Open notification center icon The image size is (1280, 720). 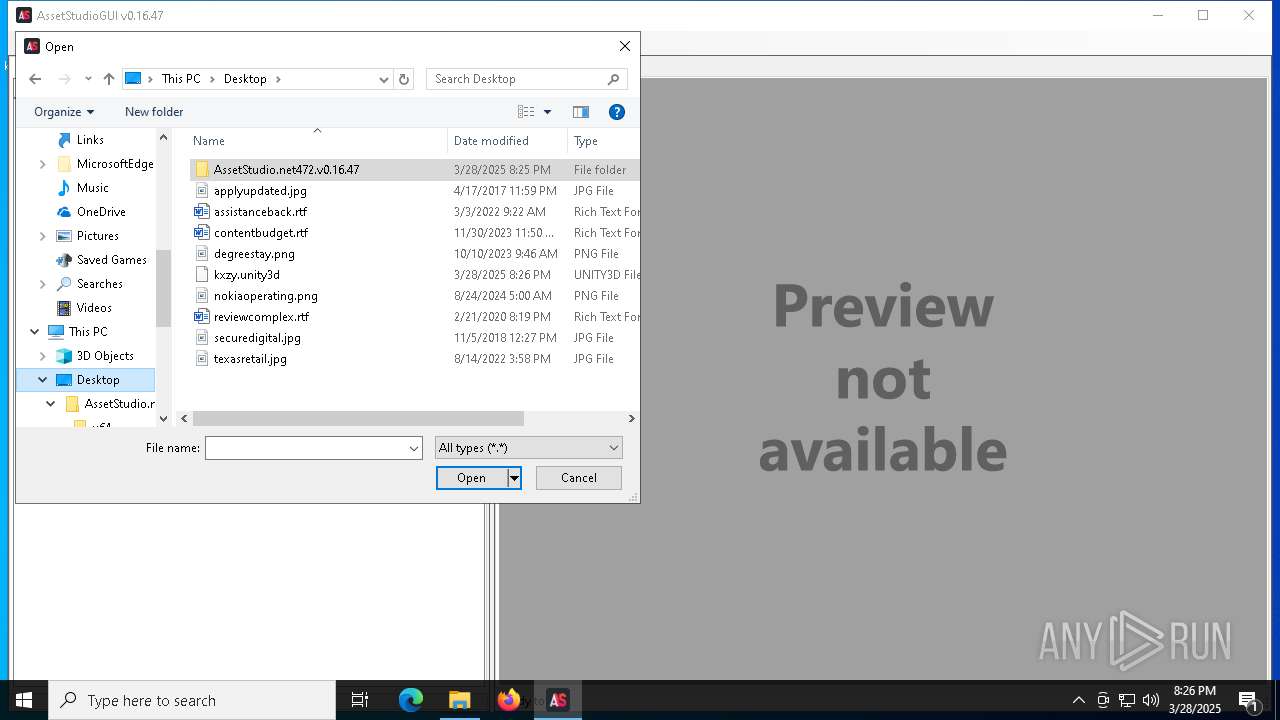coord(1248,700)
